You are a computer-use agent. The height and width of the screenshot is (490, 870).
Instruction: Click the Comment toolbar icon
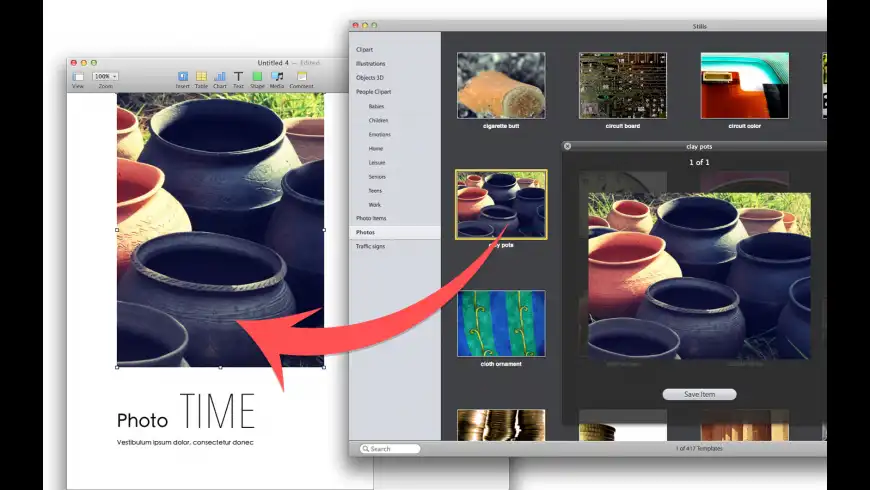tap(302, 77)
